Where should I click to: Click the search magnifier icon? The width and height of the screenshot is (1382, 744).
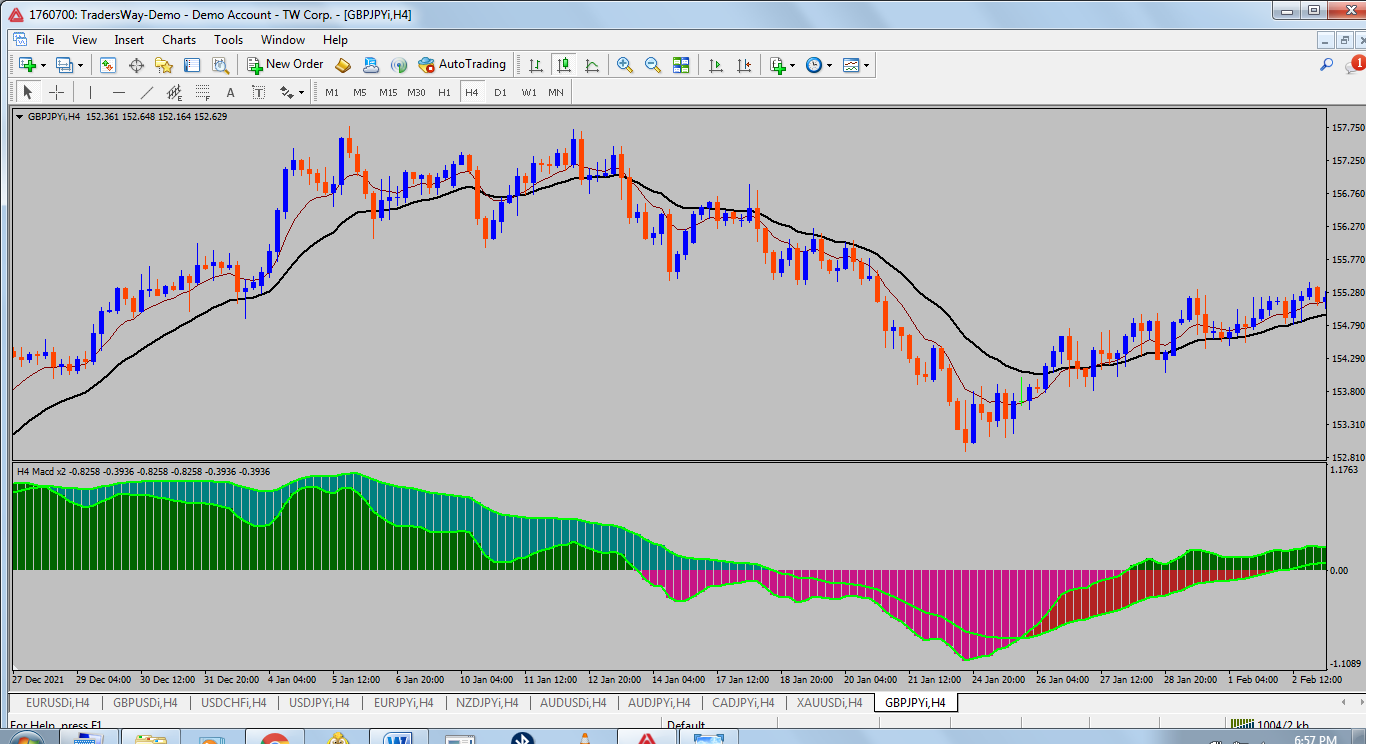point(1326,65)
